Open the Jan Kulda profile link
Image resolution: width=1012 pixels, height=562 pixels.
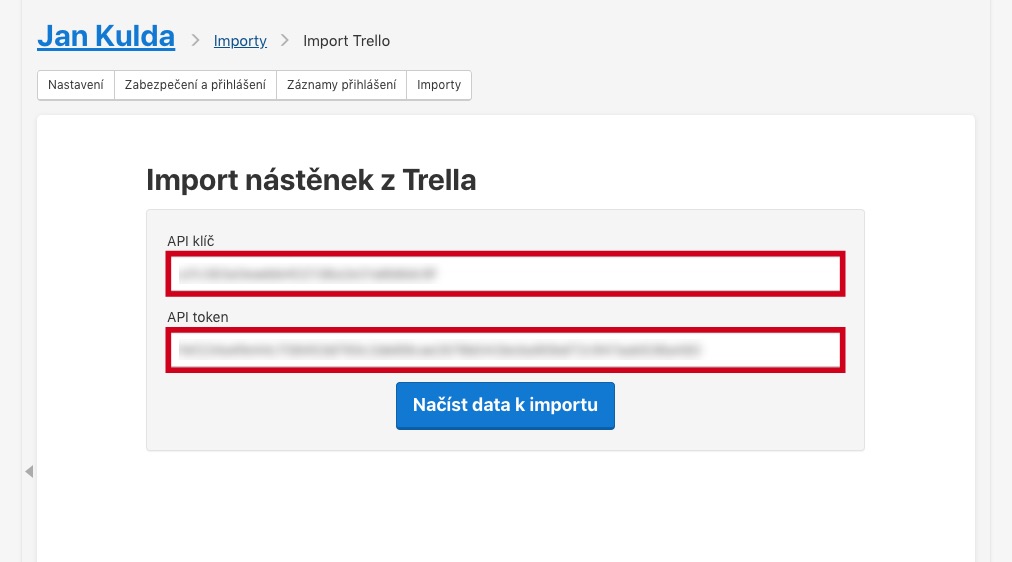106,36
